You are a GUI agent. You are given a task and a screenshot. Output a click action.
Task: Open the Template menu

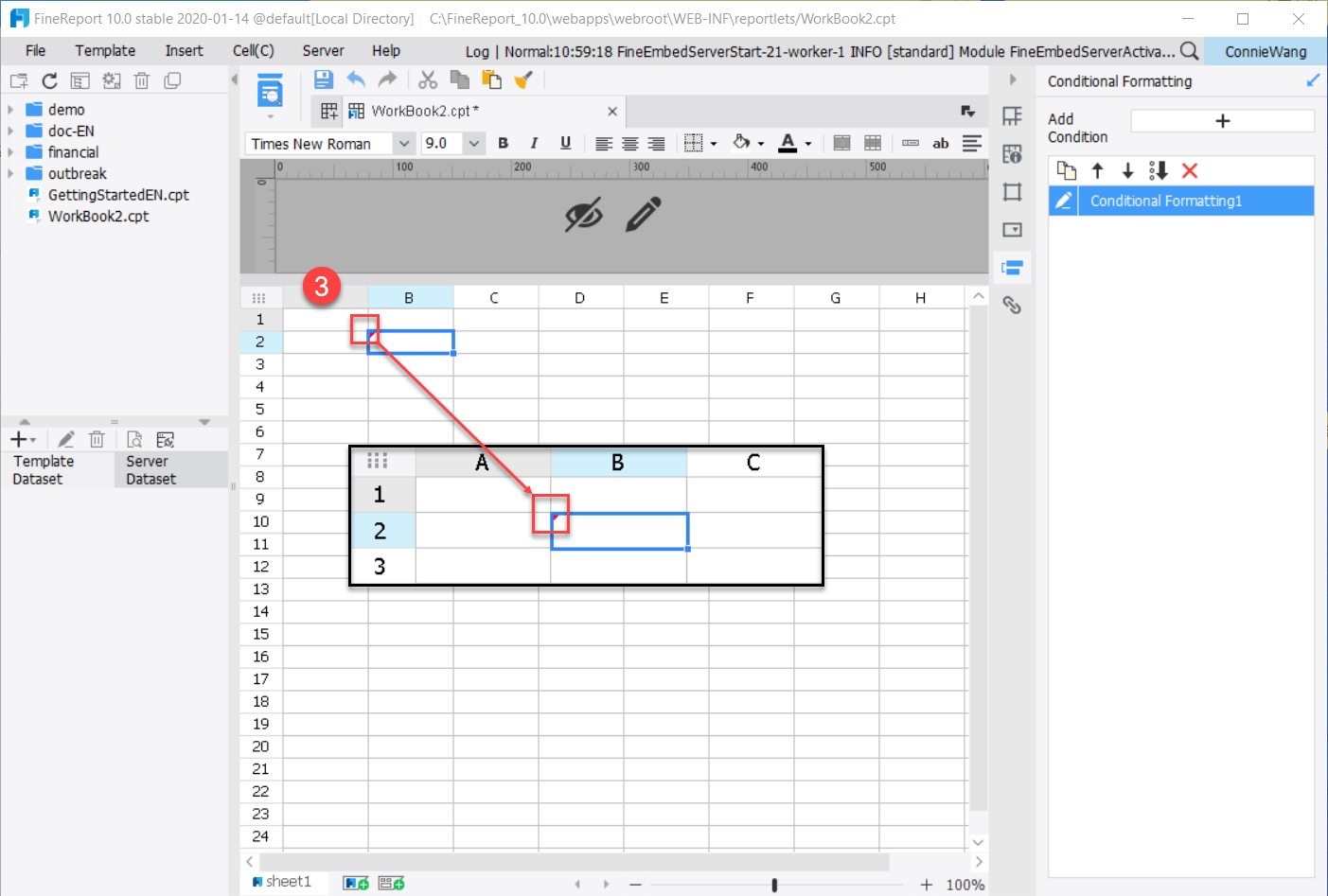104,50
